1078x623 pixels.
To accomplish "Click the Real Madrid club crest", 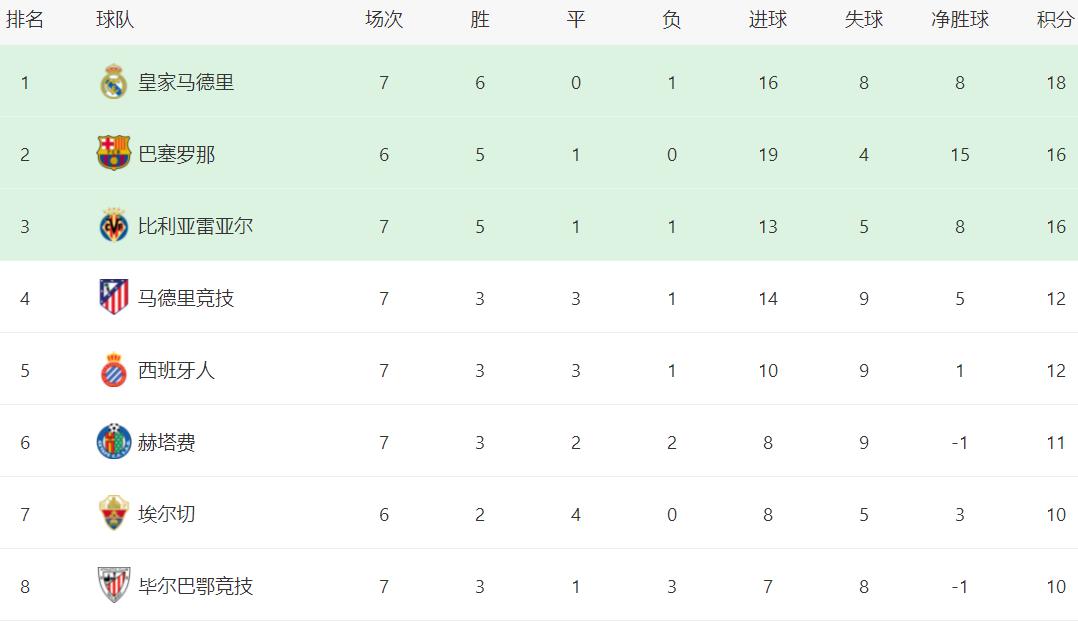I will coord(114,82).
